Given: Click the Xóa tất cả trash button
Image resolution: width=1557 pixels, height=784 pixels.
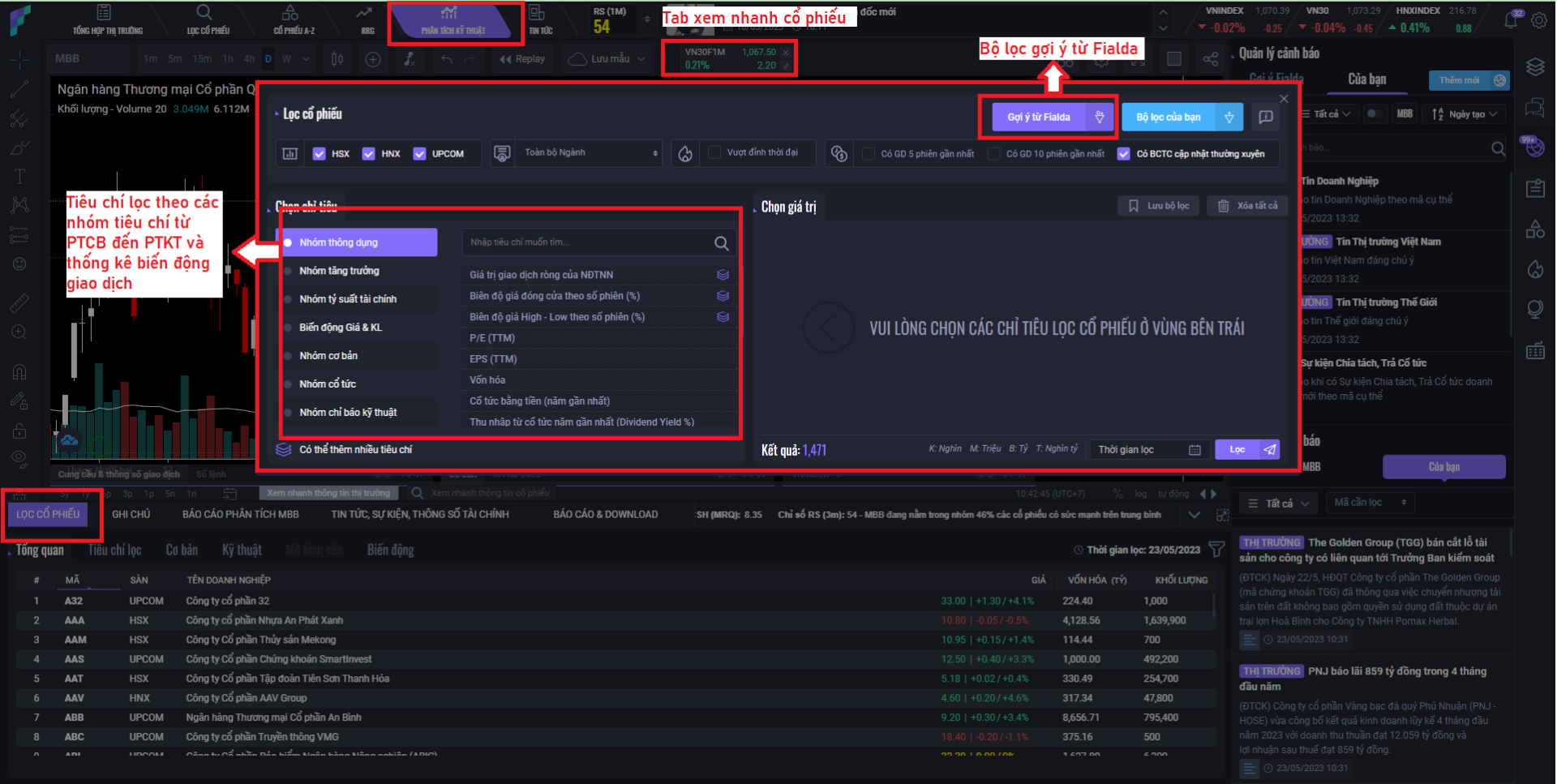Looking at the screenshot, I should pos(1248,206).
